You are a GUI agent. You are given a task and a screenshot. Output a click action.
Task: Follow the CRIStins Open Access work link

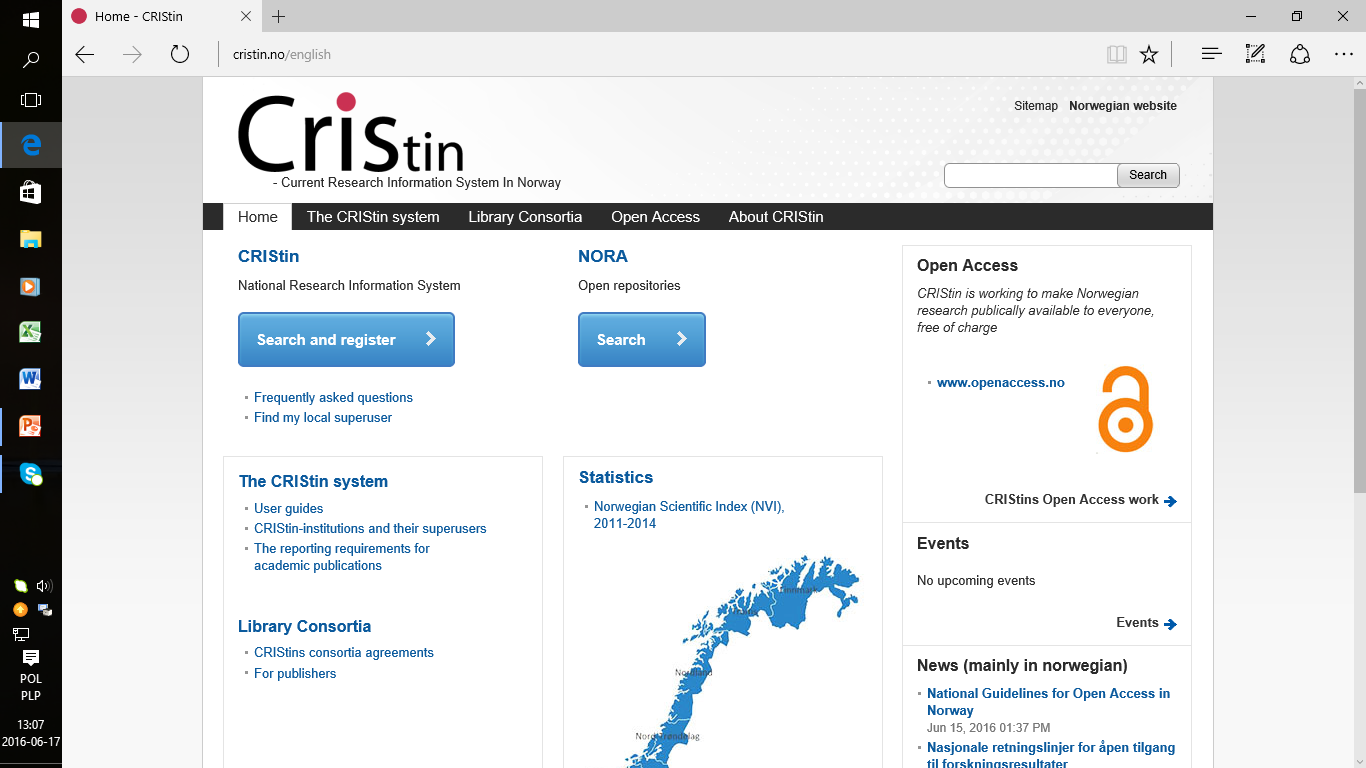pyautogui.click(x=1080, y=500)
